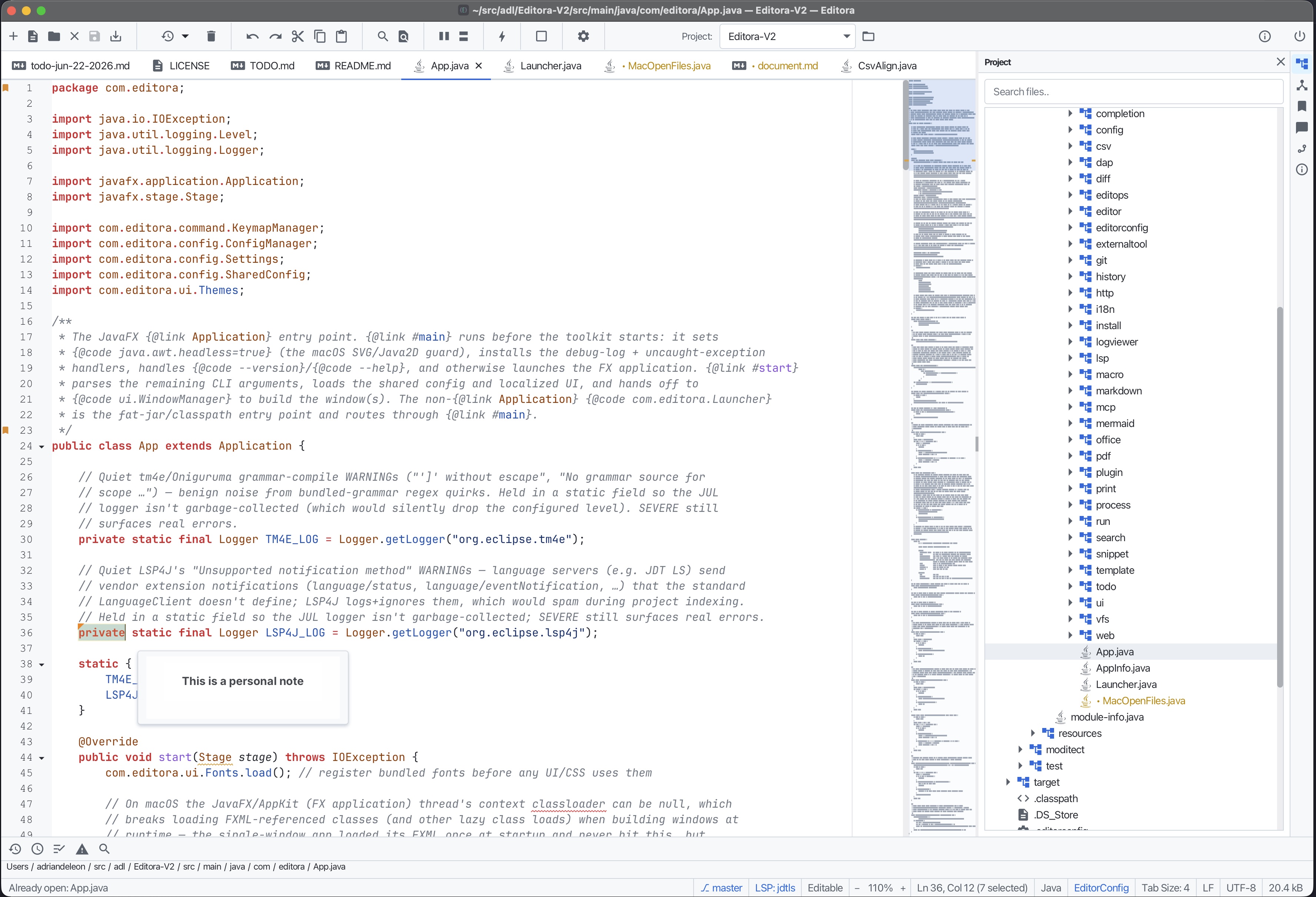Click the save disk icon
This screenshot has height=897, width=1316.
94,36
